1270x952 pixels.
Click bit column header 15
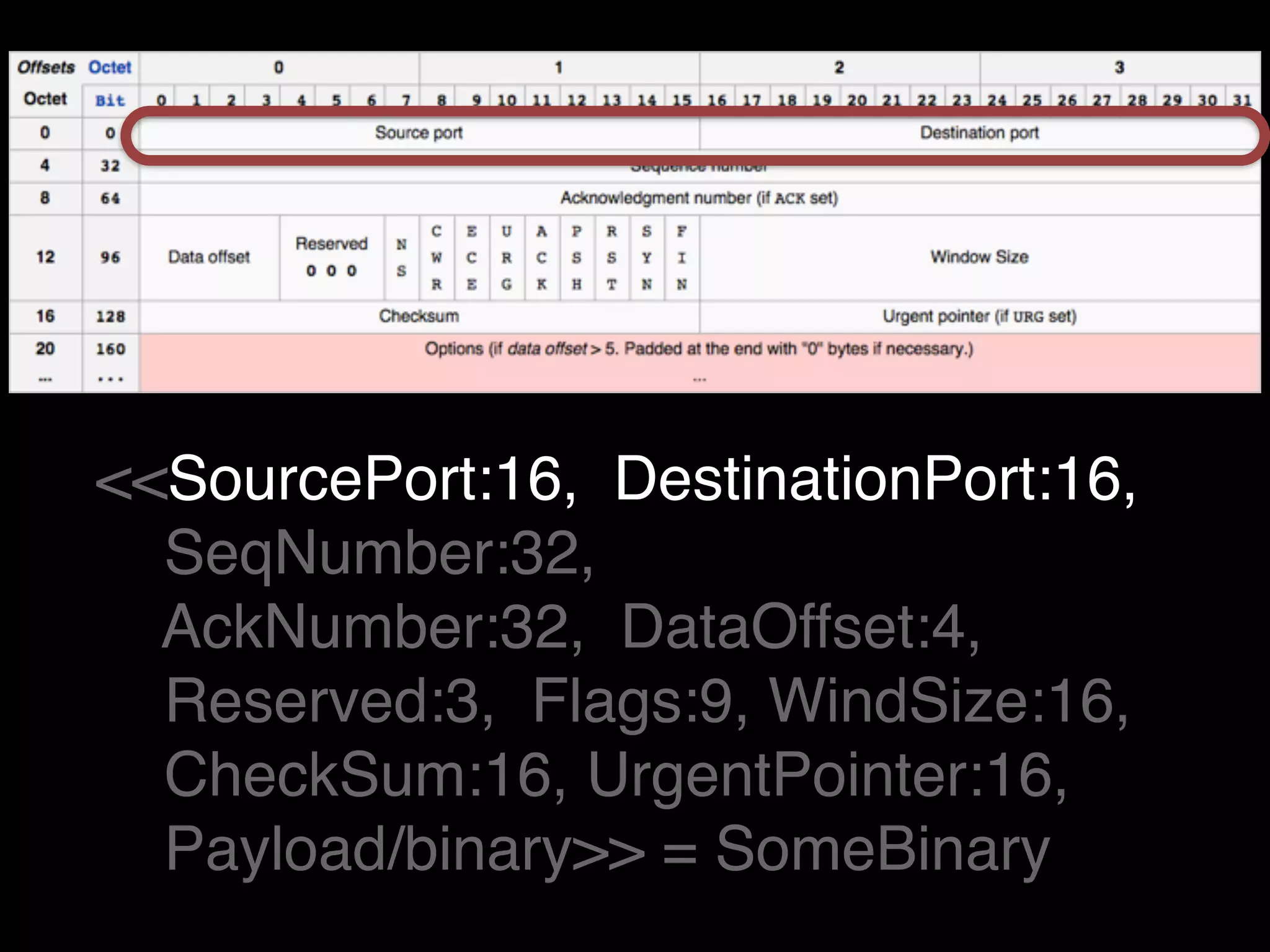(682, 100)
